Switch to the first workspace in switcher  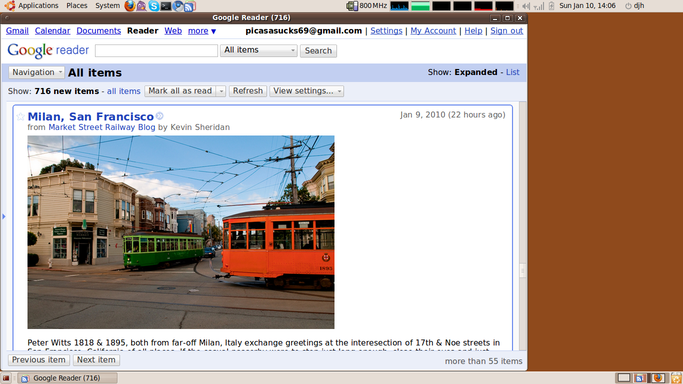click(624, 378)
